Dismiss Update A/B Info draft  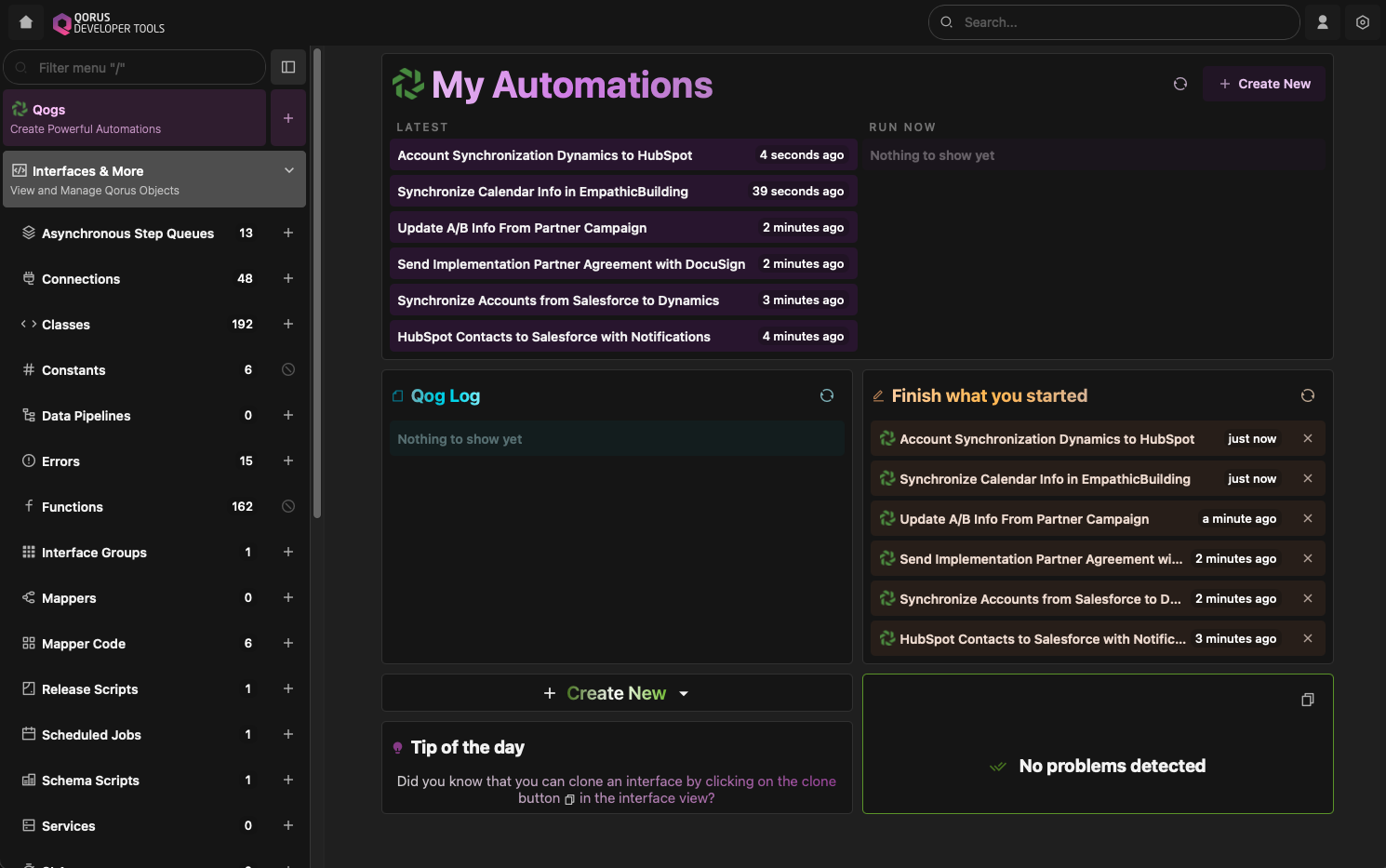click(x=1308, y=518)
